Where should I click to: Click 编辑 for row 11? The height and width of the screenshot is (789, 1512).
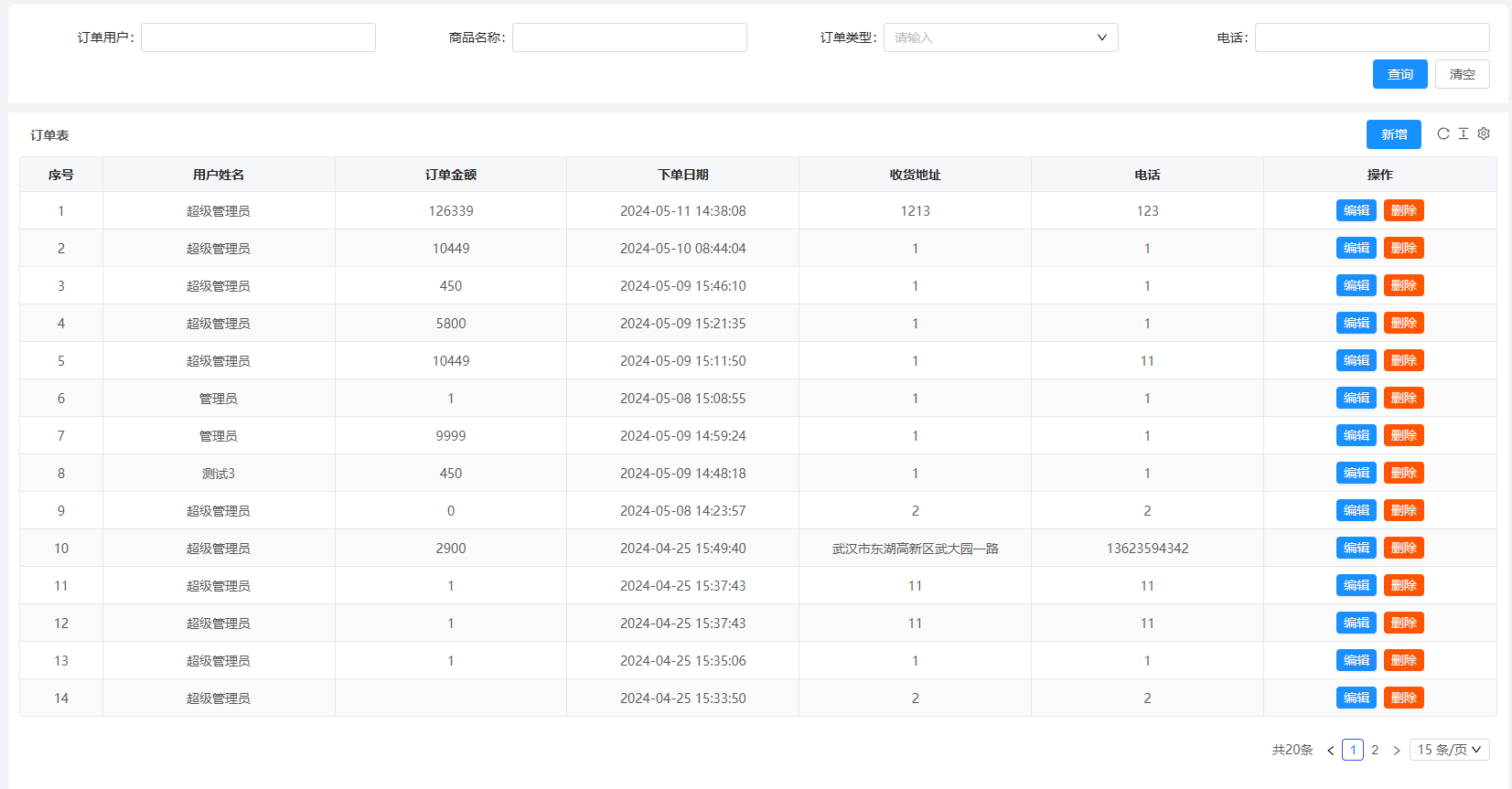click(x=1357, y=585)
